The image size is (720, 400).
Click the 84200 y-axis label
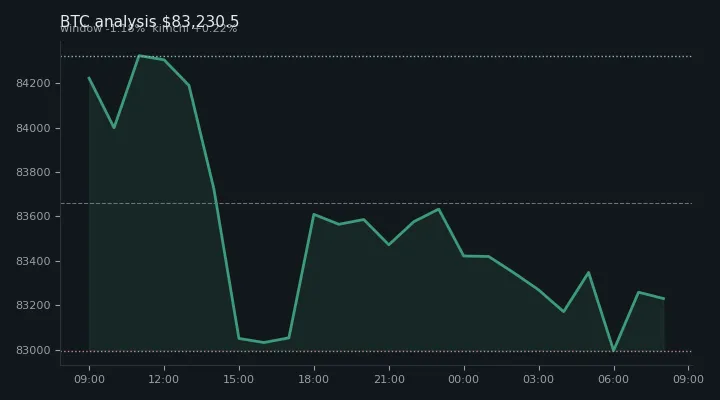pyautogui.click(x=33, y=83)
